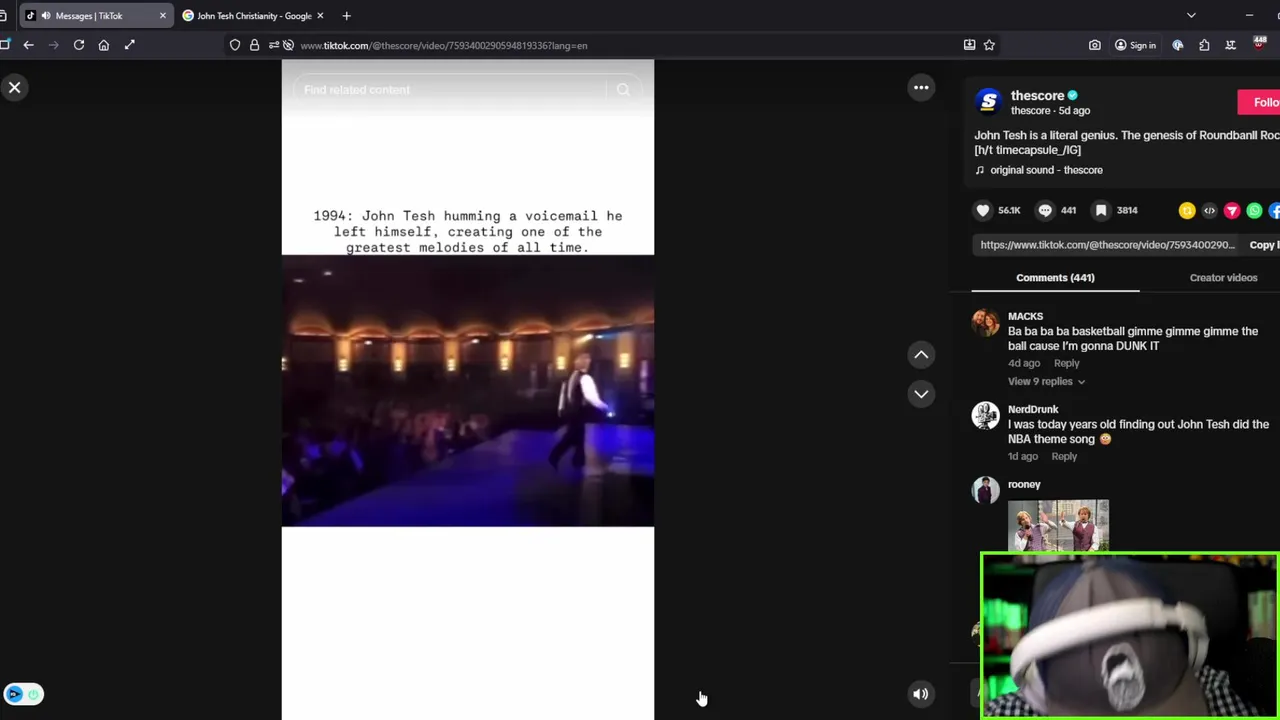The image size is (1280, 720).
Task: Close the TikTok video viewer with X
Action: (15, 88)
